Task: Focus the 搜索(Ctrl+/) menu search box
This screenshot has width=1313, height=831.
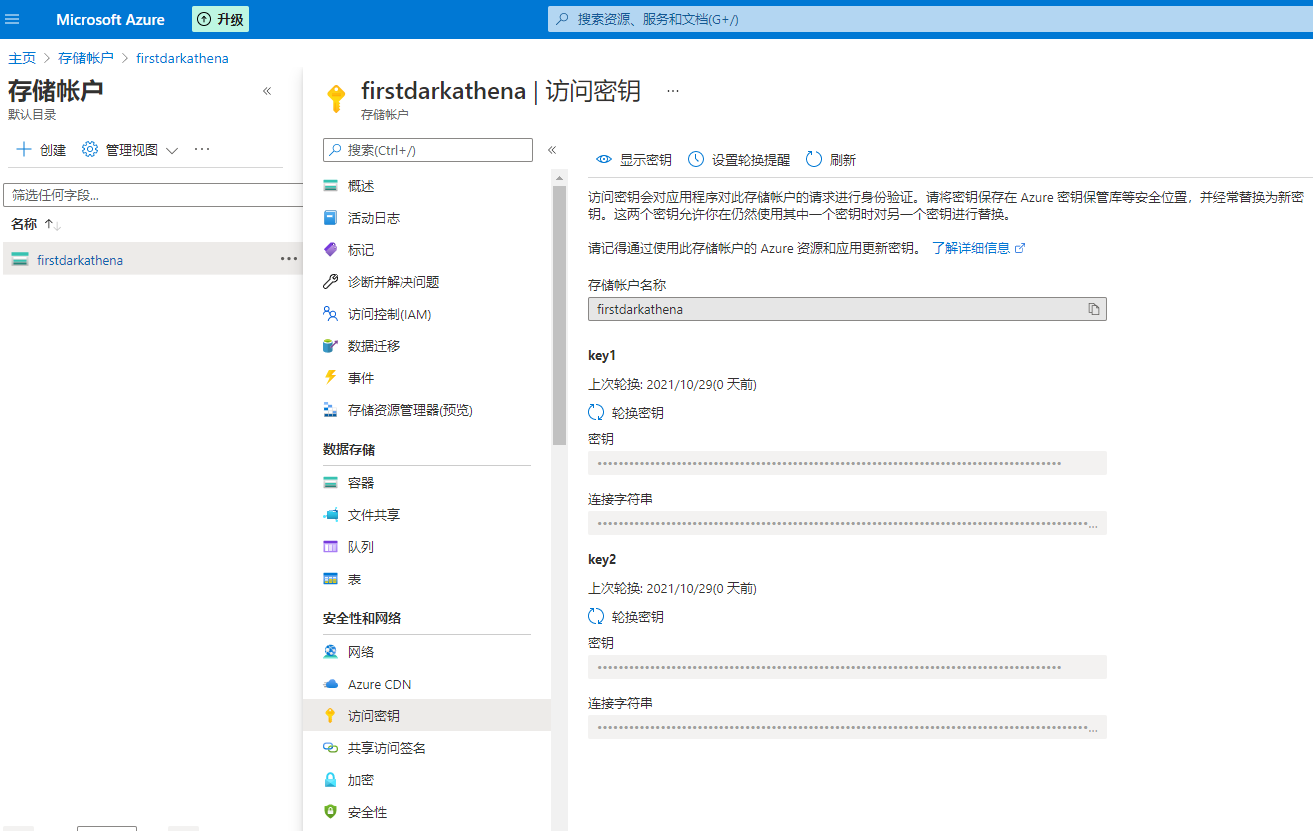Action: (x=428, y=150)
